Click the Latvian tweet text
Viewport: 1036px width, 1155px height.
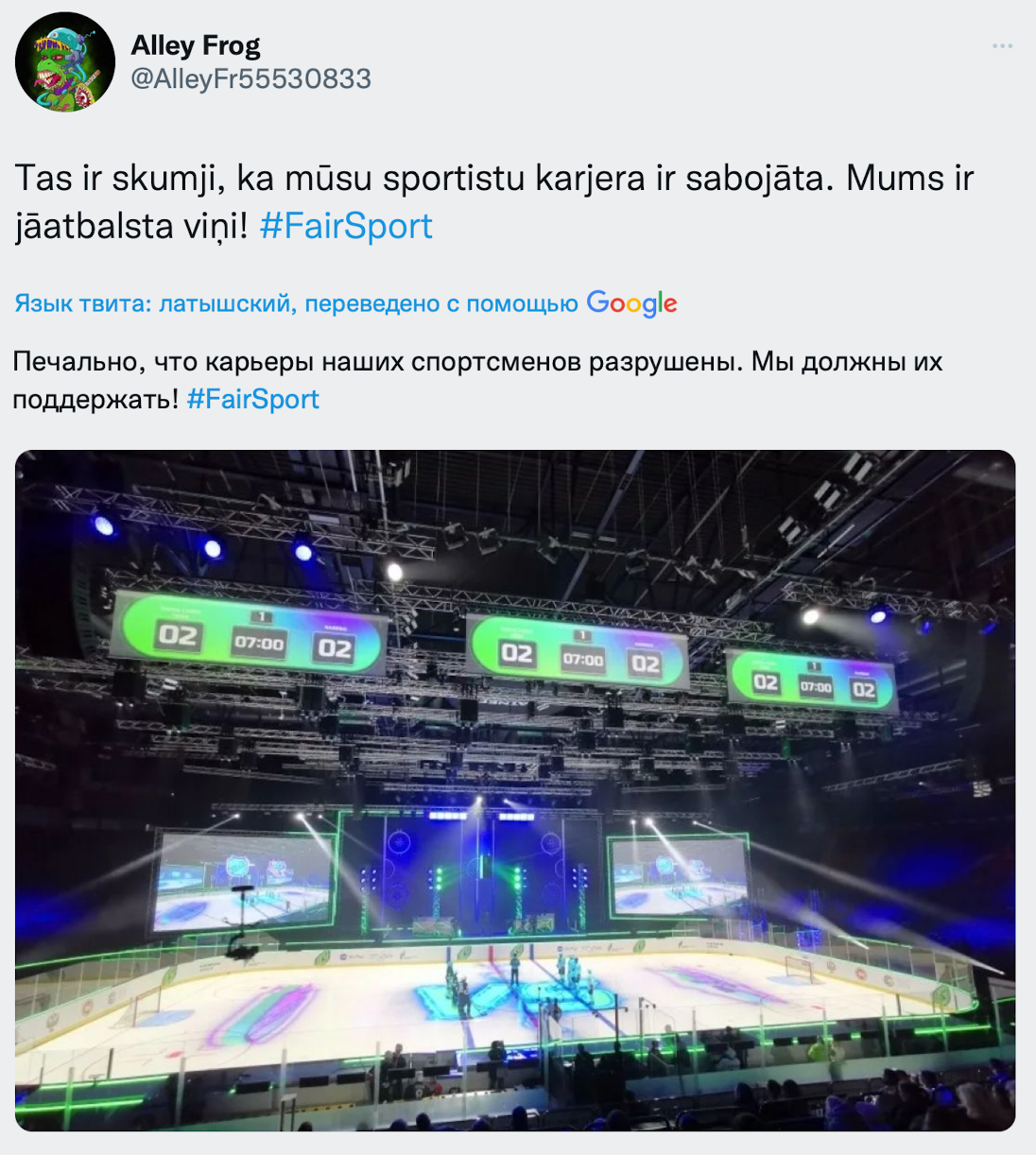tap(492, 180)
